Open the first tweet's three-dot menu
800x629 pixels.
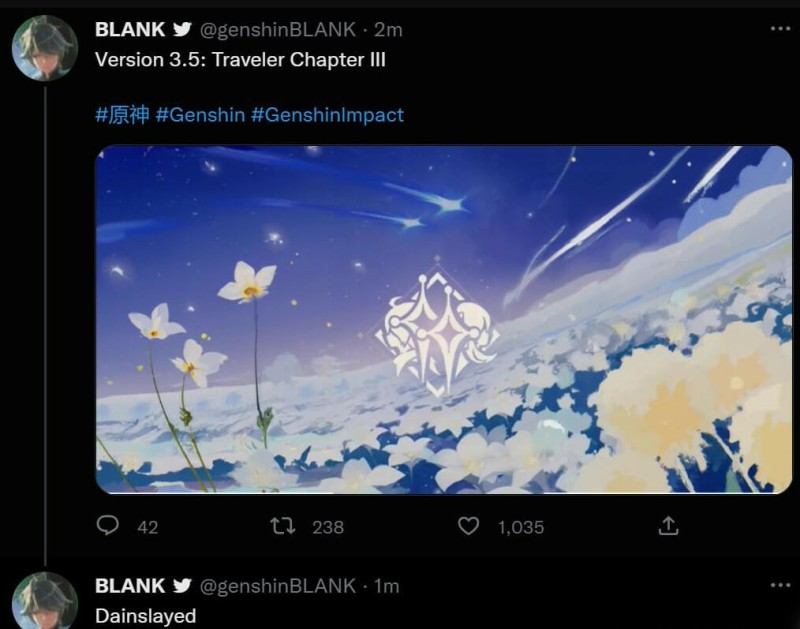coord(780,29)
